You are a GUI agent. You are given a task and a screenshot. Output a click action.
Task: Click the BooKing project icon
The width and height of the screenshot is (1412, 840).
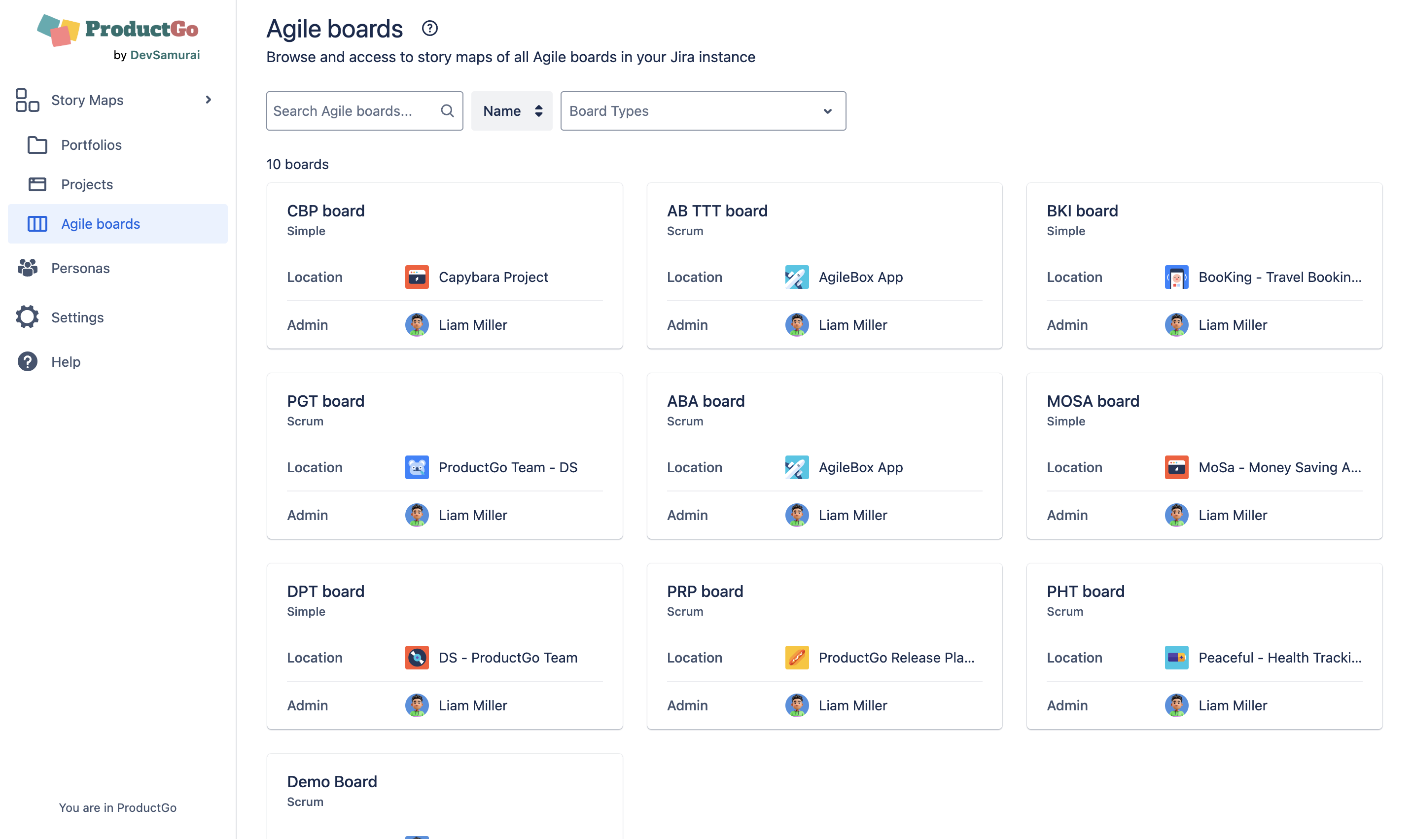[x=1176, y=278]
